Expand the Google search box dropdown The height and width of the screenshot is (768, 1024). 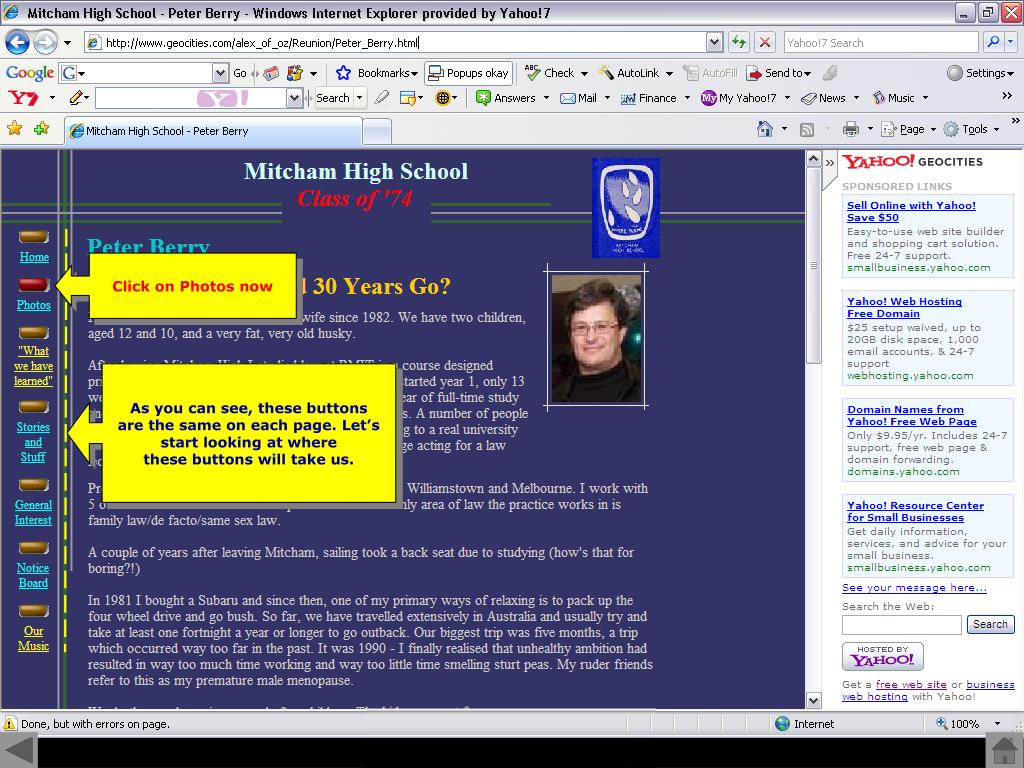coord(220,73)
